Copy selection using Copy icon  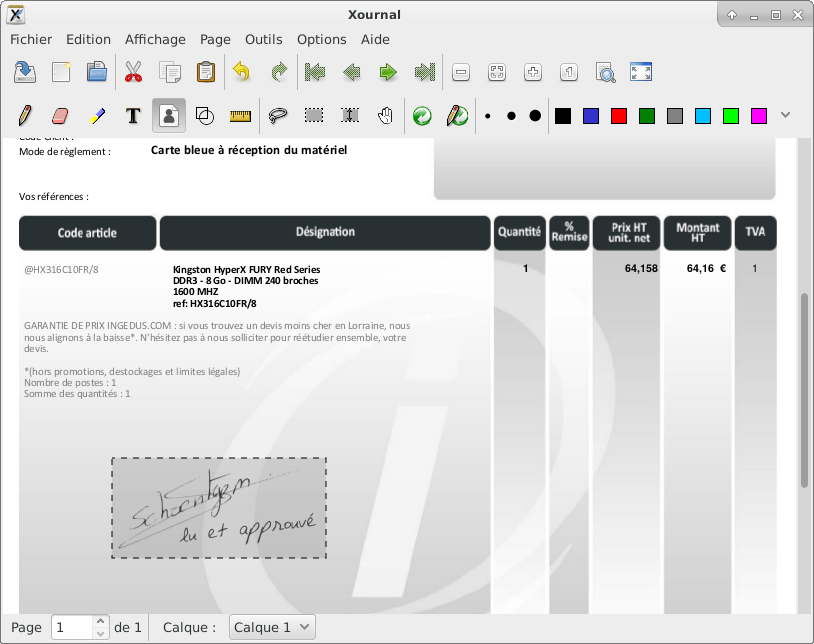pos(170,72)
